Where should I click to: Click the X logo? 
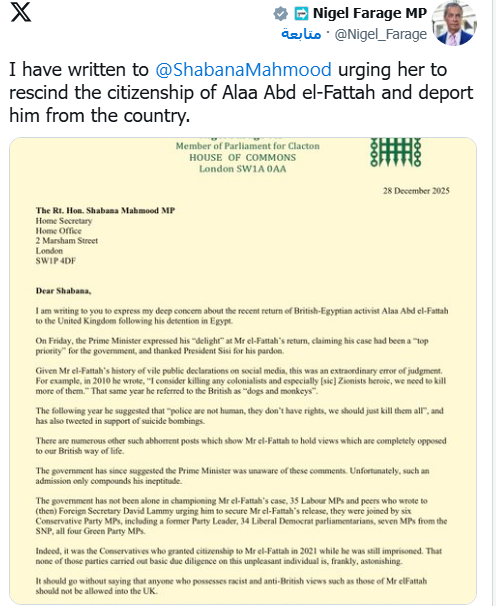(x=20, y=12)
